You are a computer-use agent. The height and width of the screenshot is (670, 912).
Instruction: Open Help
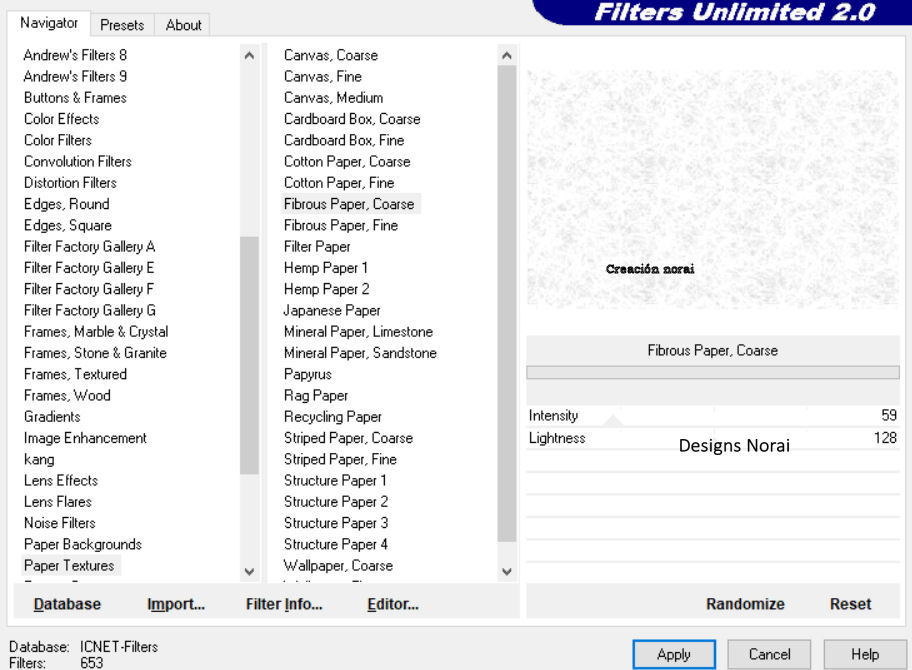[x=865, y=654]
